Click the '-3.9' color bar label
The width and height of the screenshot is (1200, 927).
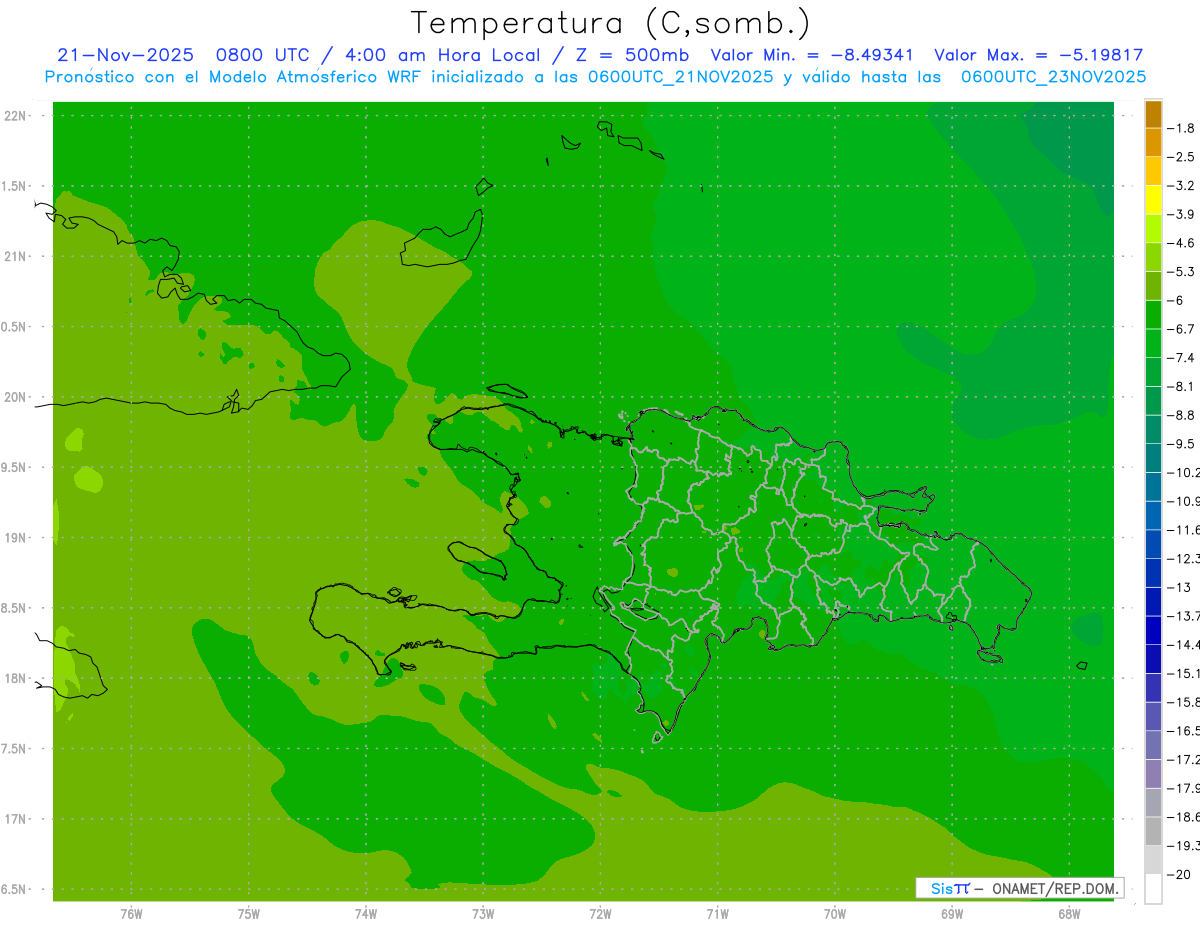pos(1181,214)
